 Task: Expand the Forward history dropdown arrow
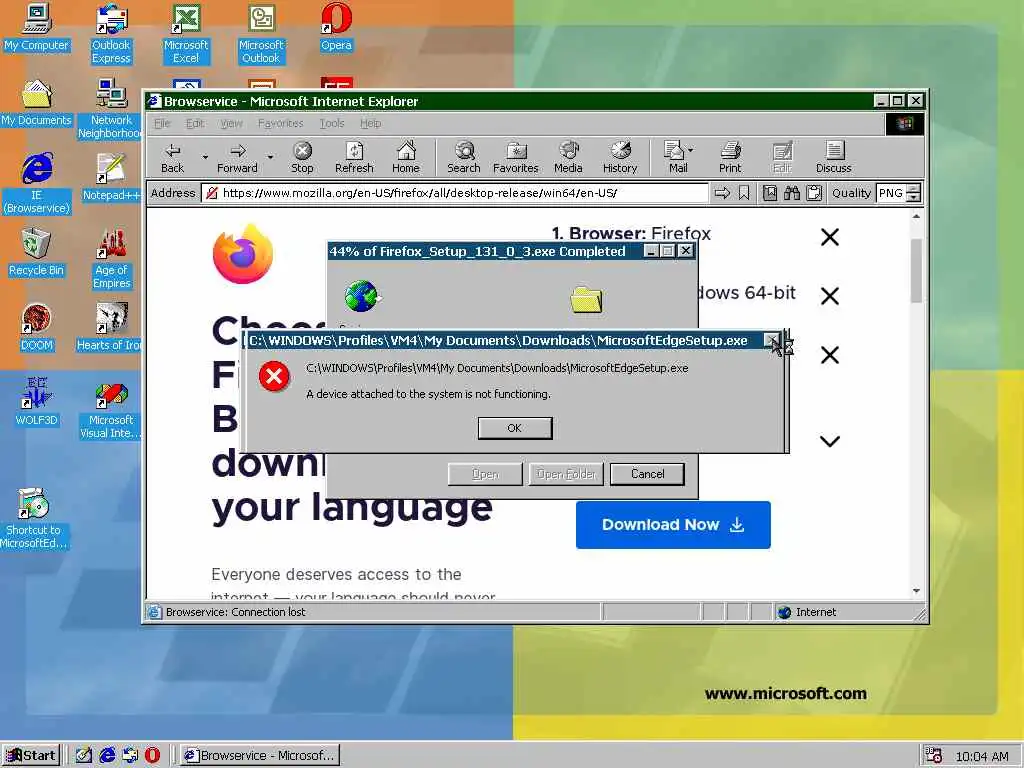coord(270,157)
